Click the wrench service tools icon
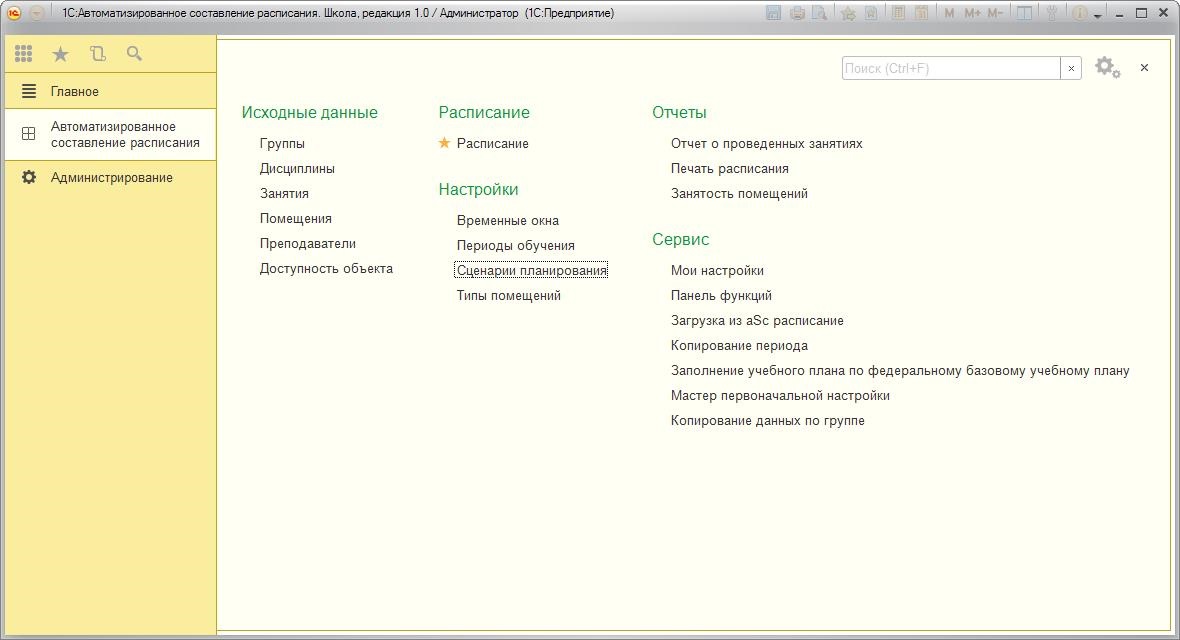The height and width of the screenshot is (640, 1180). [1051, 13]
